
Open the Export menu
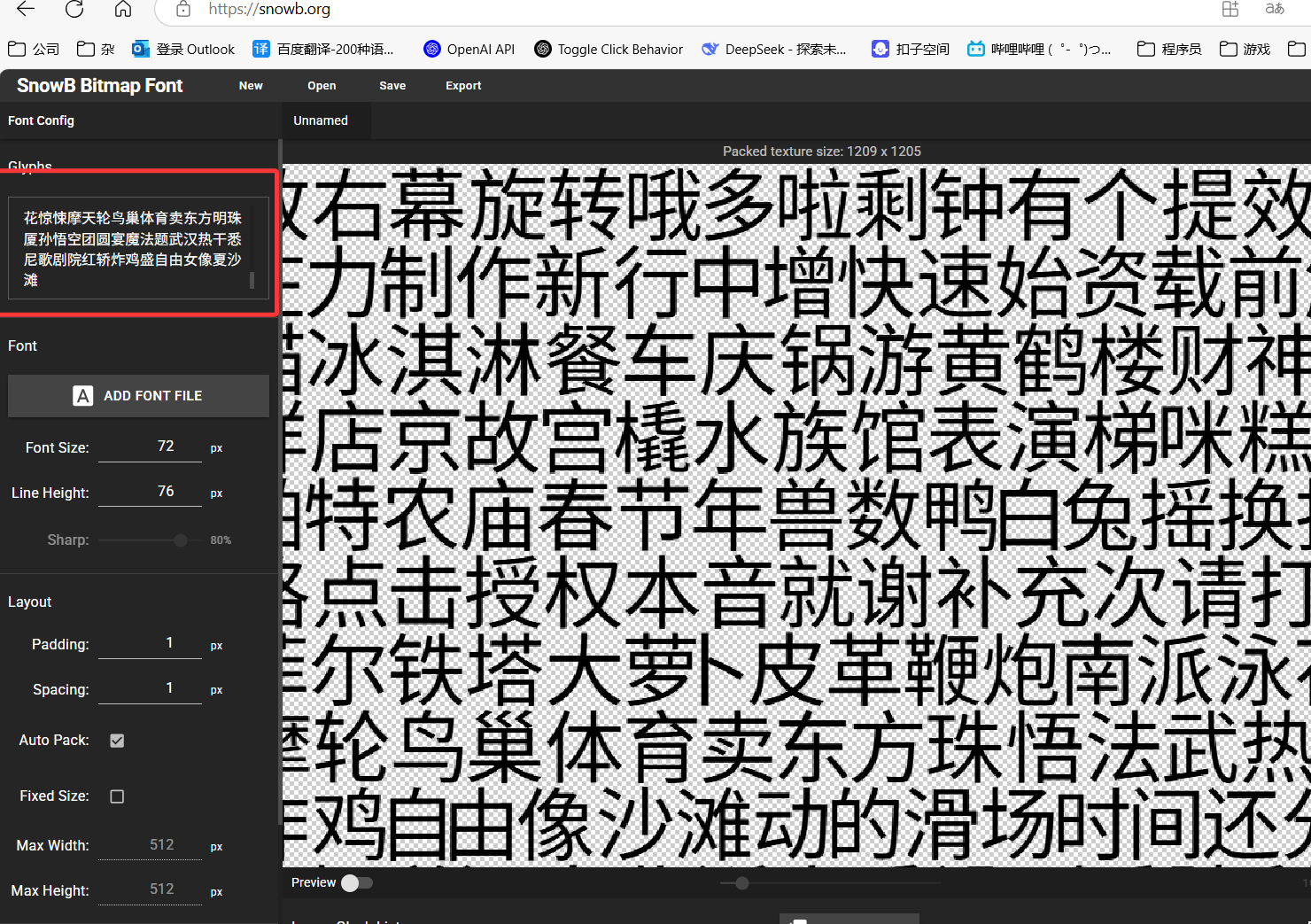(x=462, y=85)
